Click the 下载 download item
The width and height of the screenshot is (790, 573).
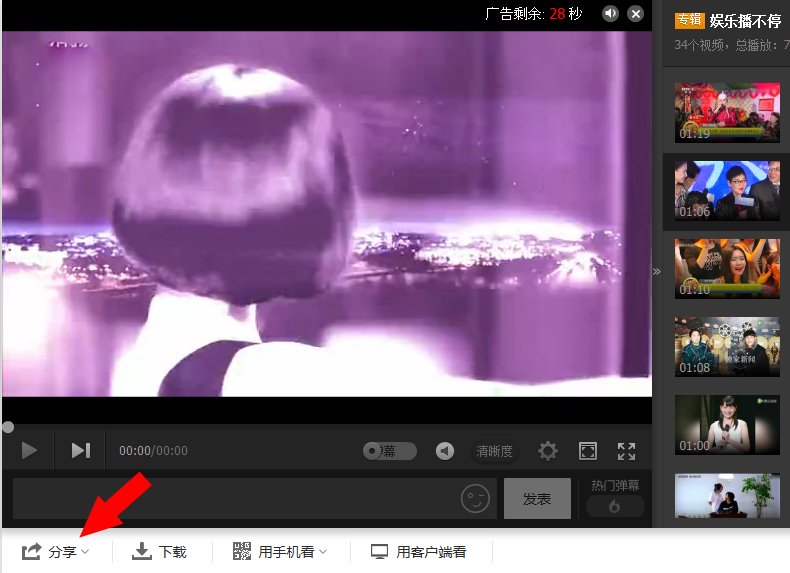pos(161,552)
